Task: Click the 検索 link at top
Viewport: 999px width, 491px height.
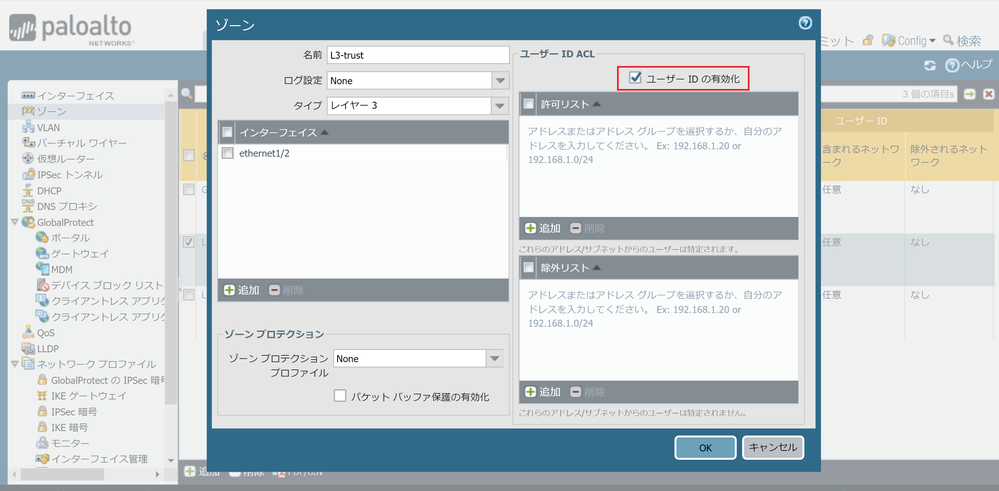Action: tap(962, 41)
